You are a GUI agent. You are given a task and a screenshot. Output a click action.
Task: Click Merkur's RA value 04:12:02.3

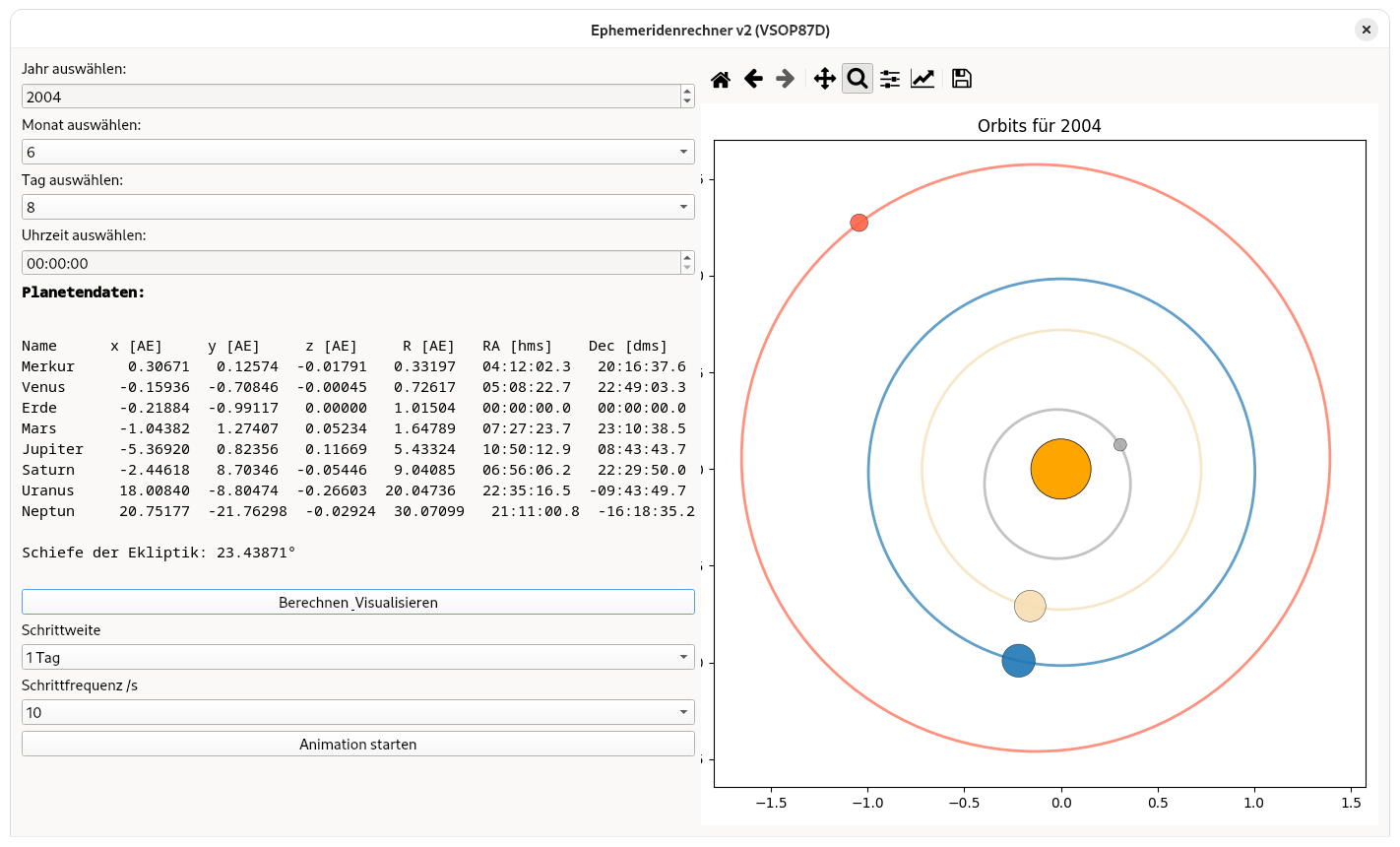pyautogui.click(x=527, y=366)
